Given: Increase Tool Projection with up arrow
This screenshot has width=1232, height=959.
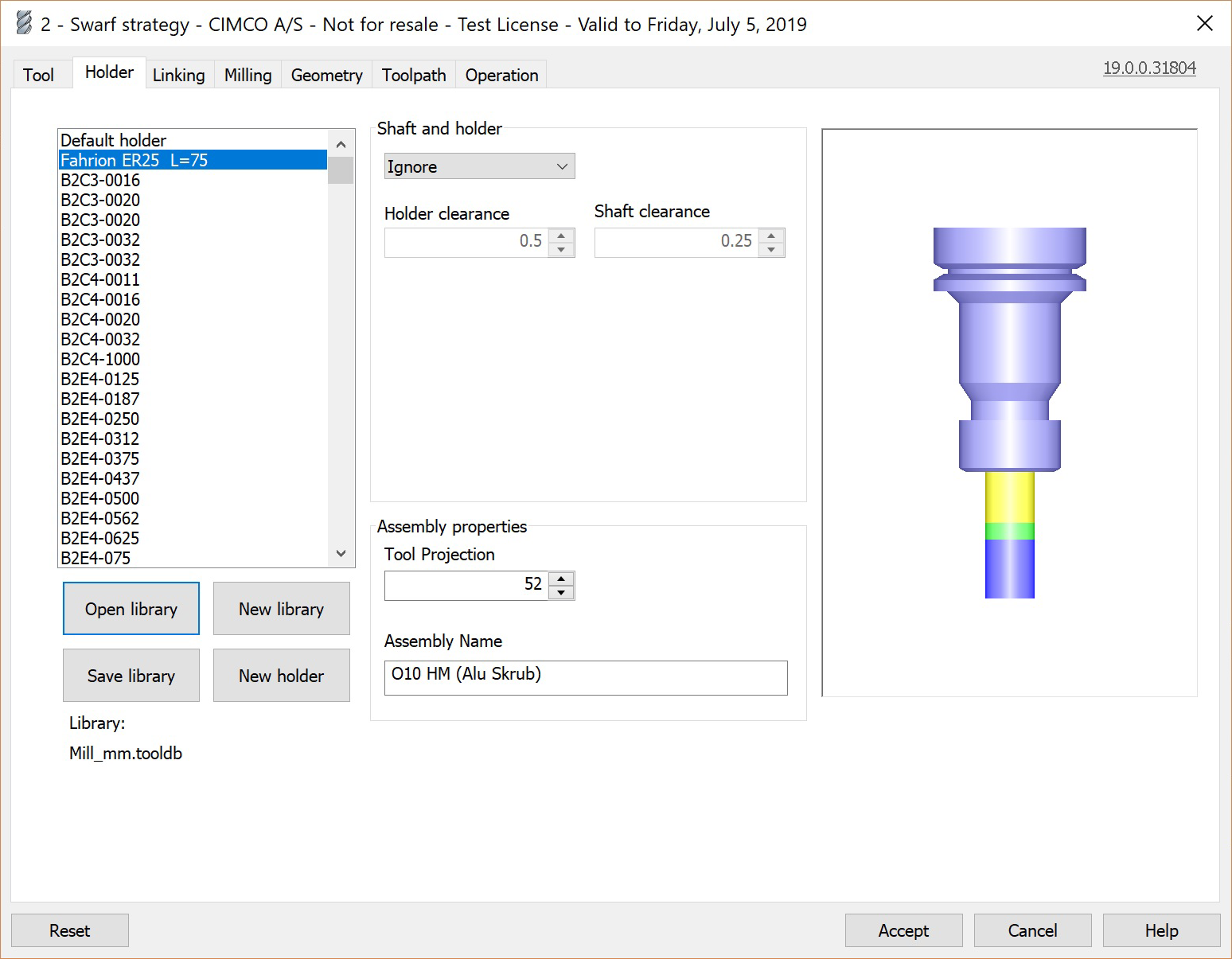Looking at the screenshot, I should click(561, 579).
